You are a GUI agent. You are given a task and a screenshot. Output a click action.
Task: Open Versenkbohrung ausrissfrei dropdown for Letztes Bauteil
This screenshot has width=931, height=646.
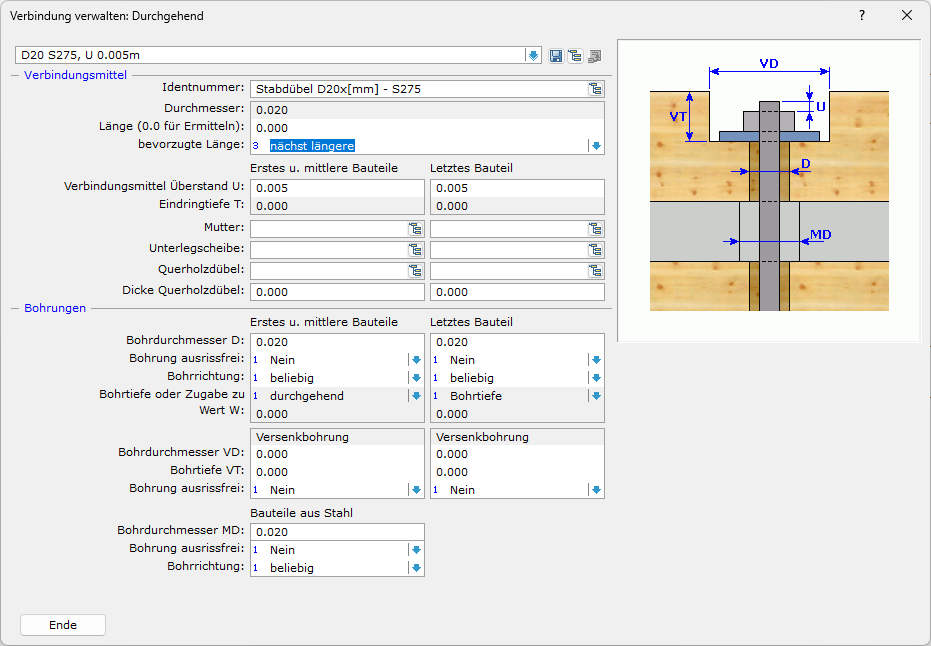tap(596, 490)
